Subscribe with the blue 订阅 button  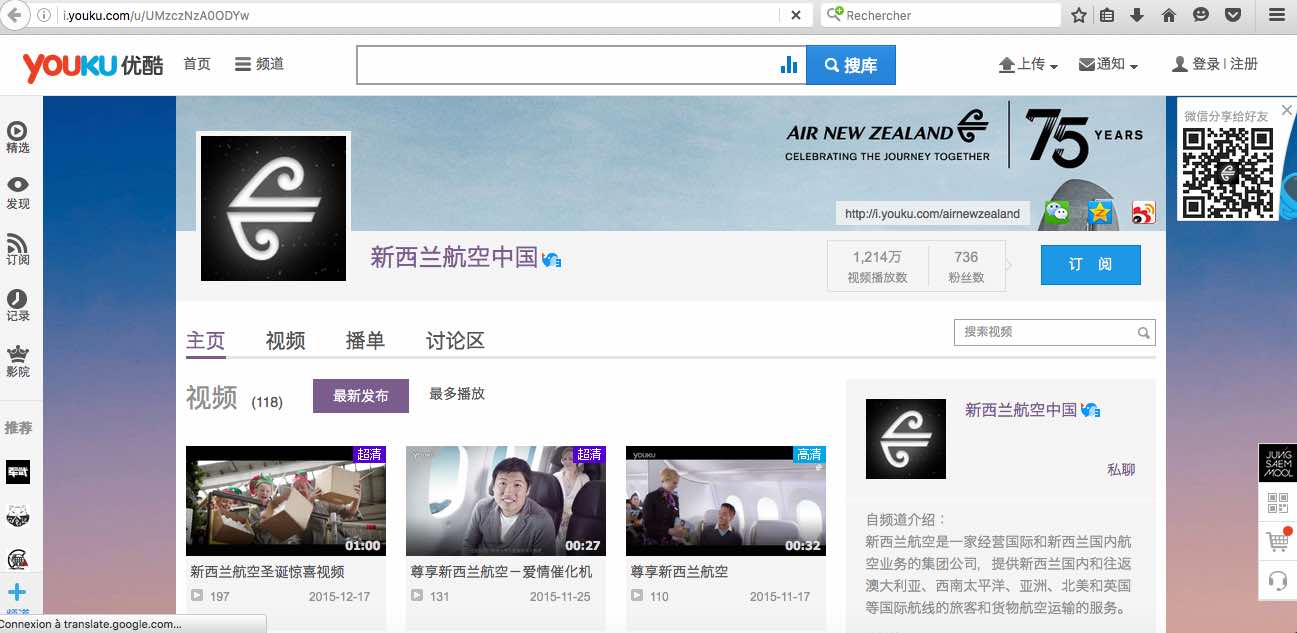tap(1090, 265)
